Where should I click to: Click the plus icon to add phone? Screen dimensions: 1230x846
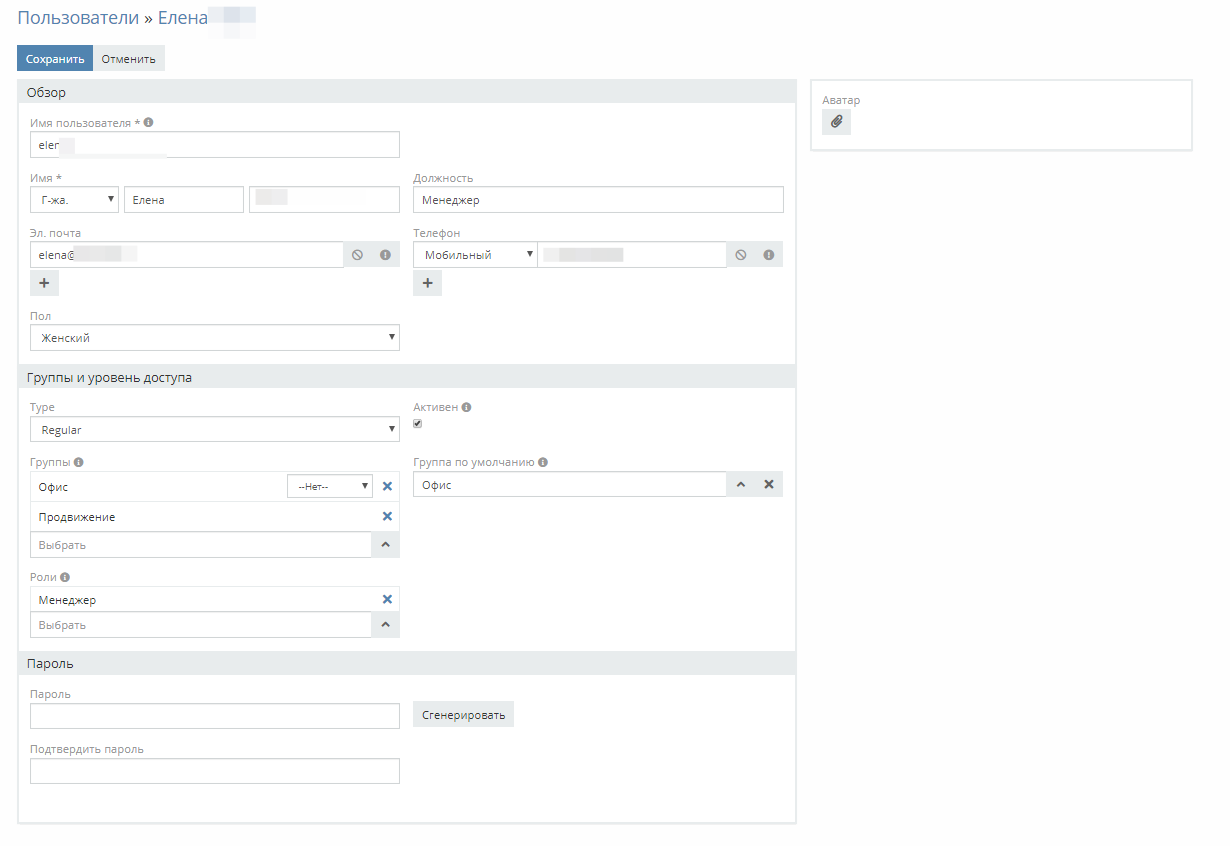click(x=427, y=283)
